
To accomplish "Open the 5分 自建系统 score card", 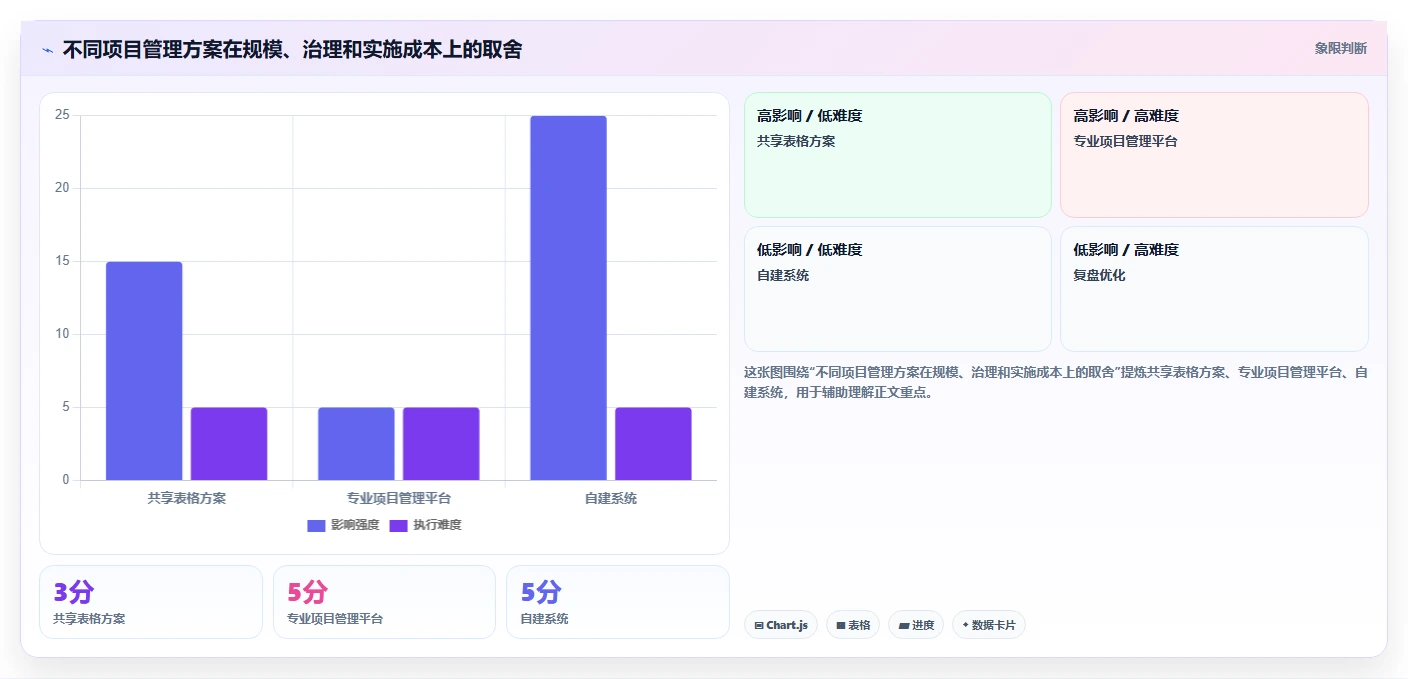I will coord(618,602).
